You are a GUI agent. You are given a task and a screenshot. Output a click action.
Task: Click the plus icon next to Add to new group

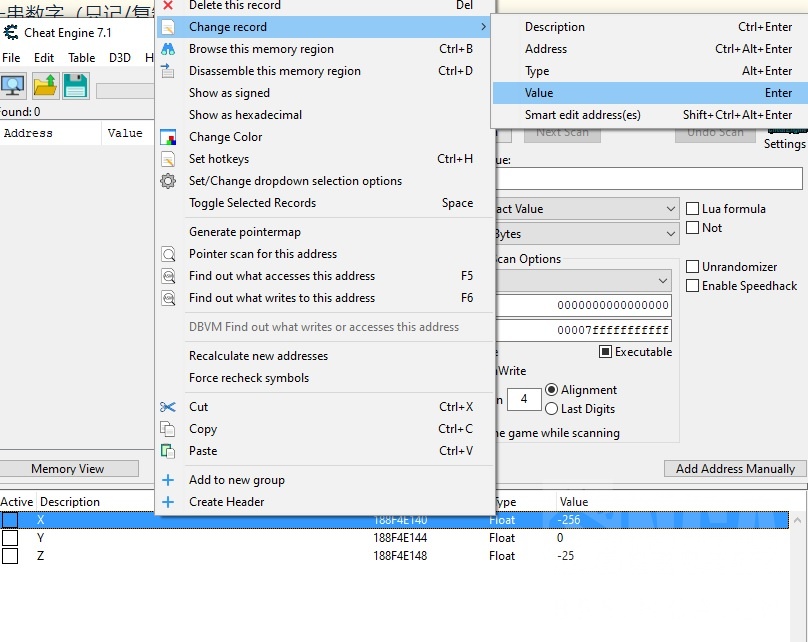click(168, 480)
